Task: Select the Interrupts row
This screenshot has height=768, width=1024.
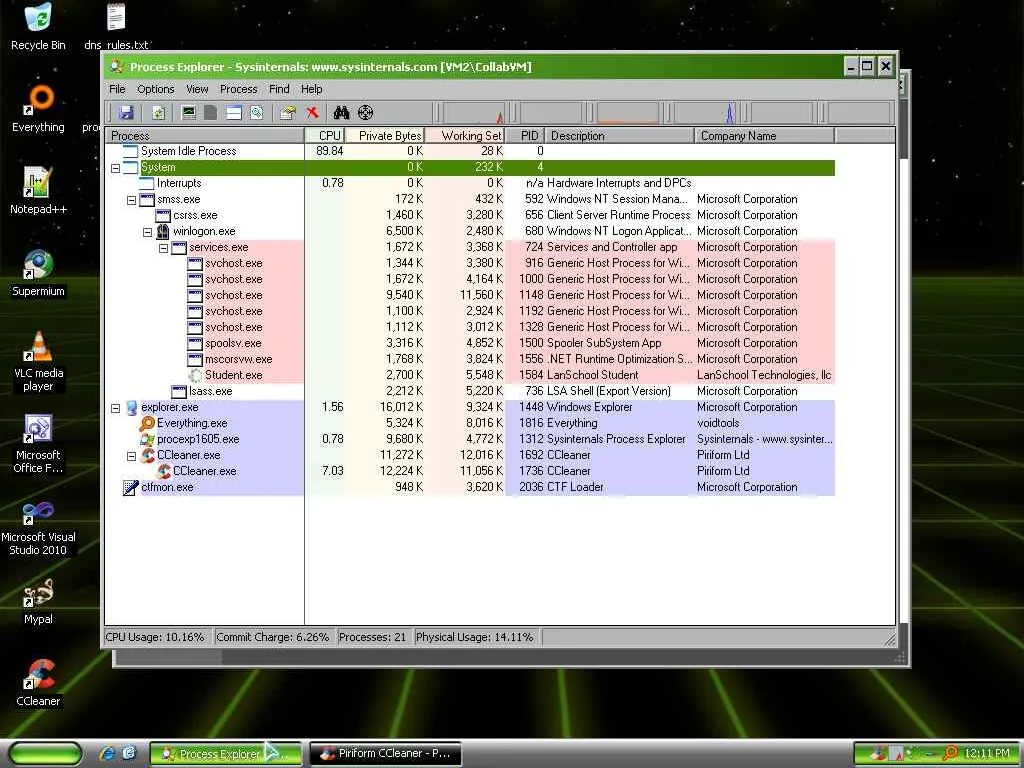Action: pyautogui.click(x=470, y=183)
